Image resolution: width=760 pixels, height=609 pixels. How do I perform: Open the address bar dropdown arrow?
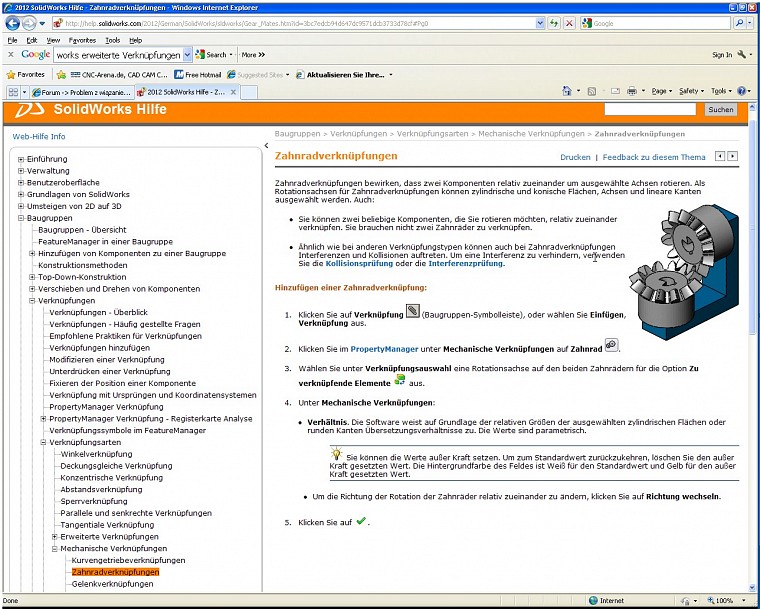[540, 23]
